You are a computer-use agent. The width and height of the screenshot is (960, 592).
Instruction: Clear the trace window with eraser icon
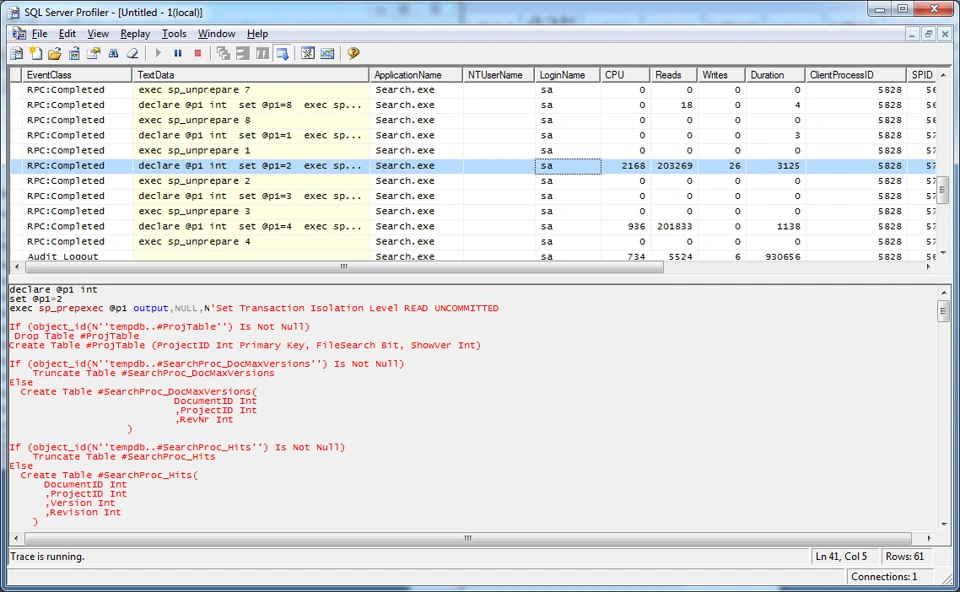[x=132, y=53]
